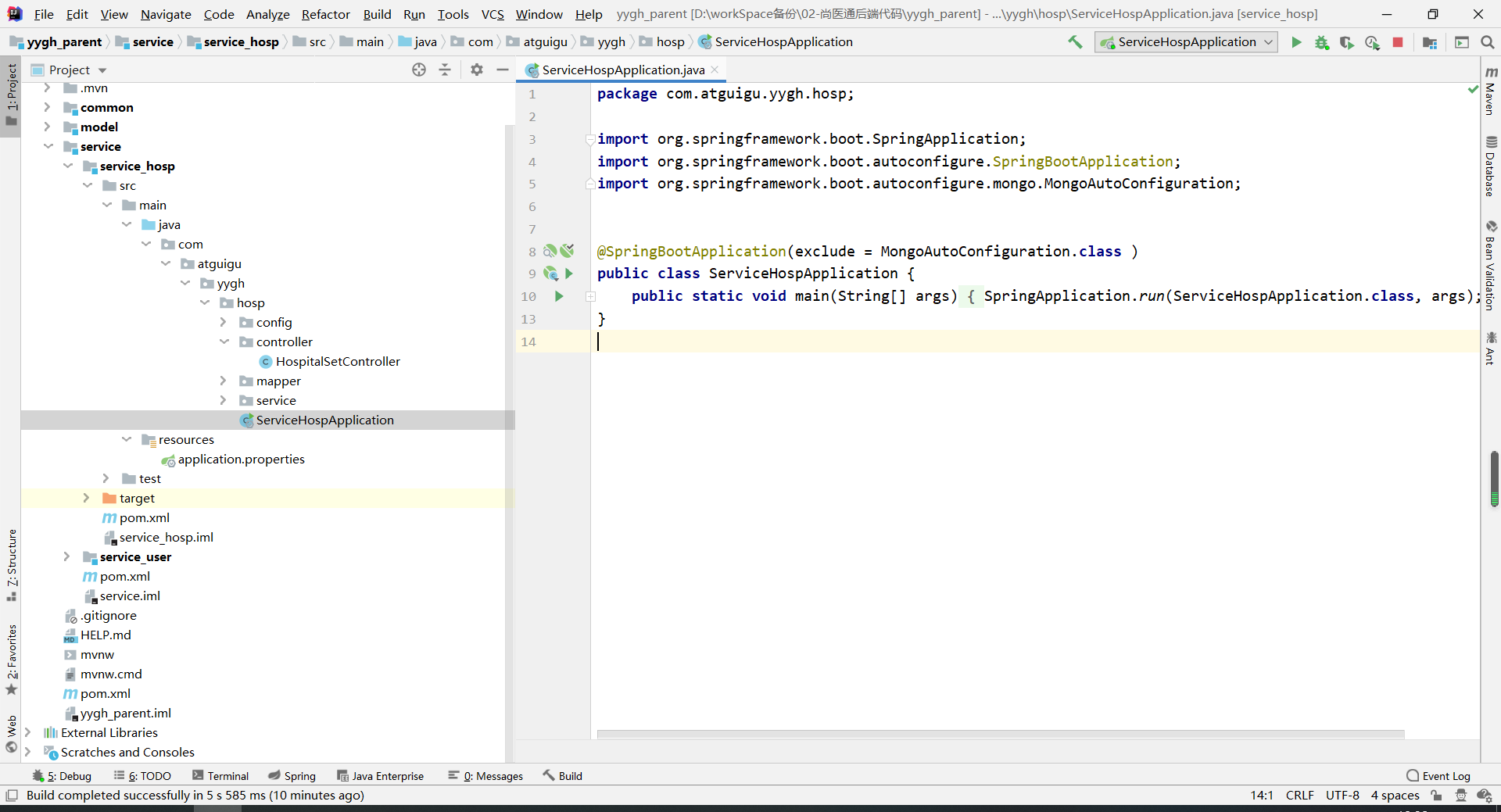1501x812 pixels.
Task: Start debugging with the bug icon
Action: [x=1321, y=42]
